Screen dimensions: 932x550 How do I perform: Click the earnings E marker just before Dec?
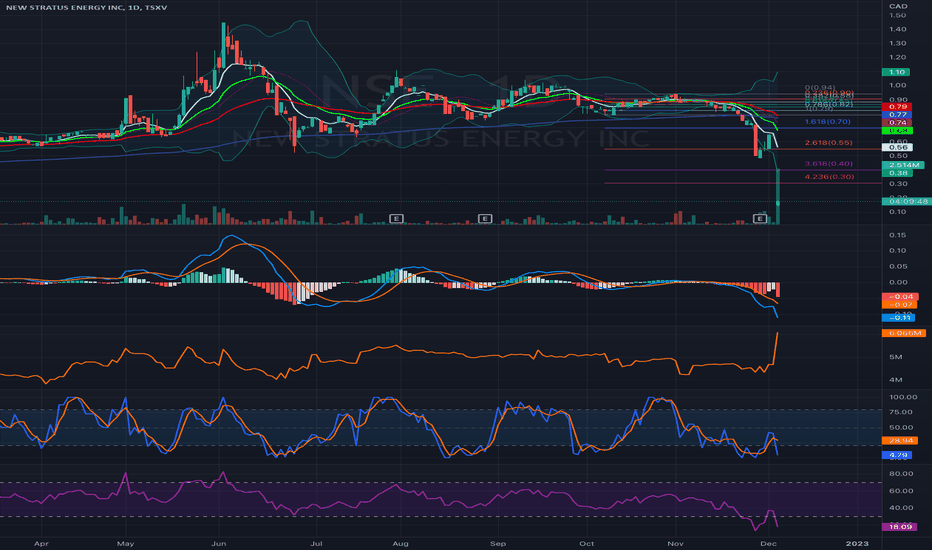[x=760, y=219]
